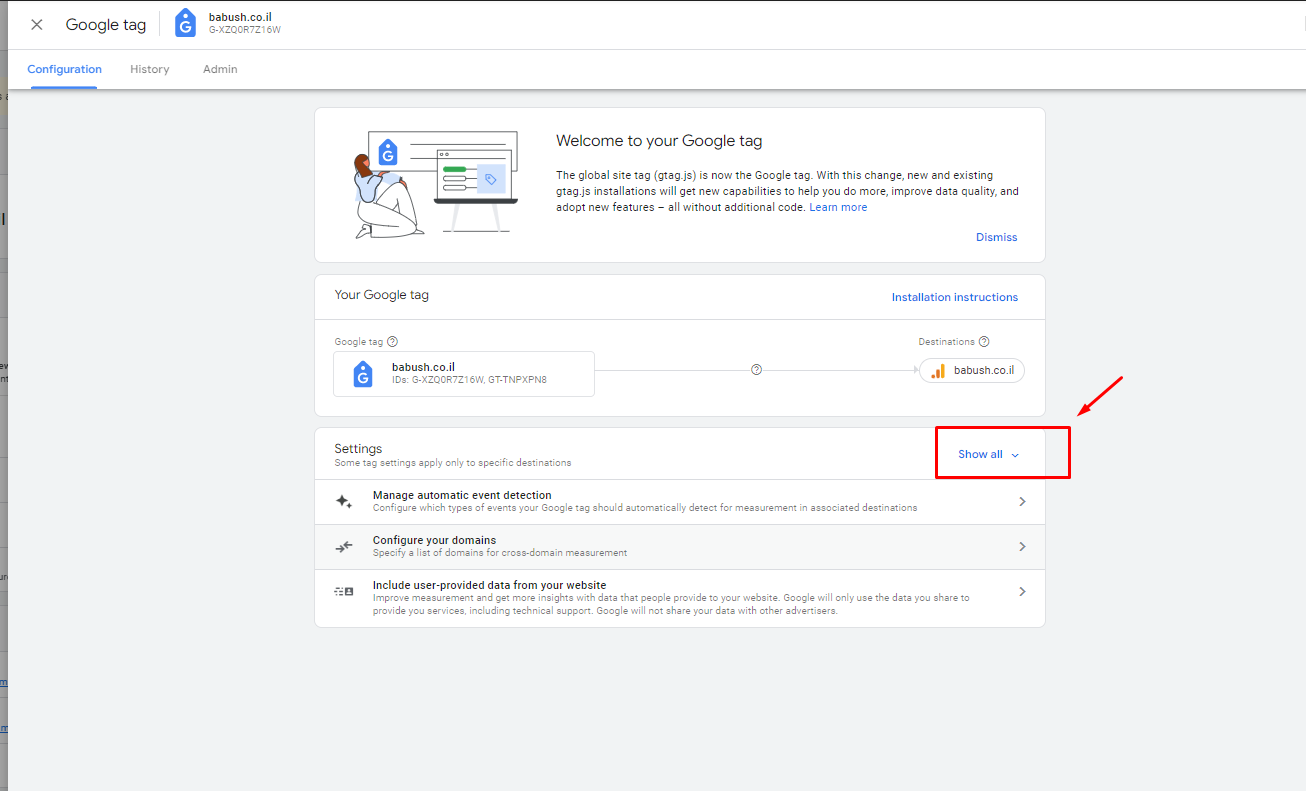Switch to the History tab
This screenshot has width=1306, height=791.
point(150,69)
